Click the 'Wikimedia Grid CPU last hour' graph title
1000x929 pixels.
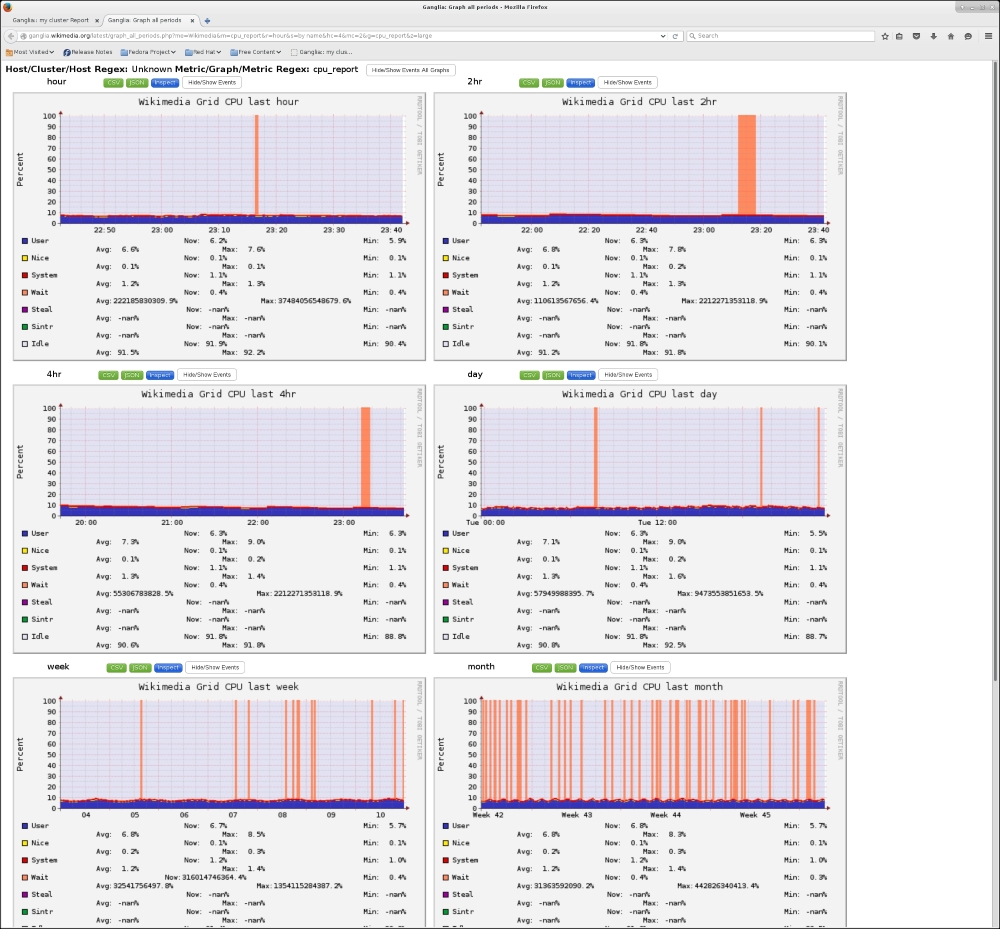click(219, 101)
